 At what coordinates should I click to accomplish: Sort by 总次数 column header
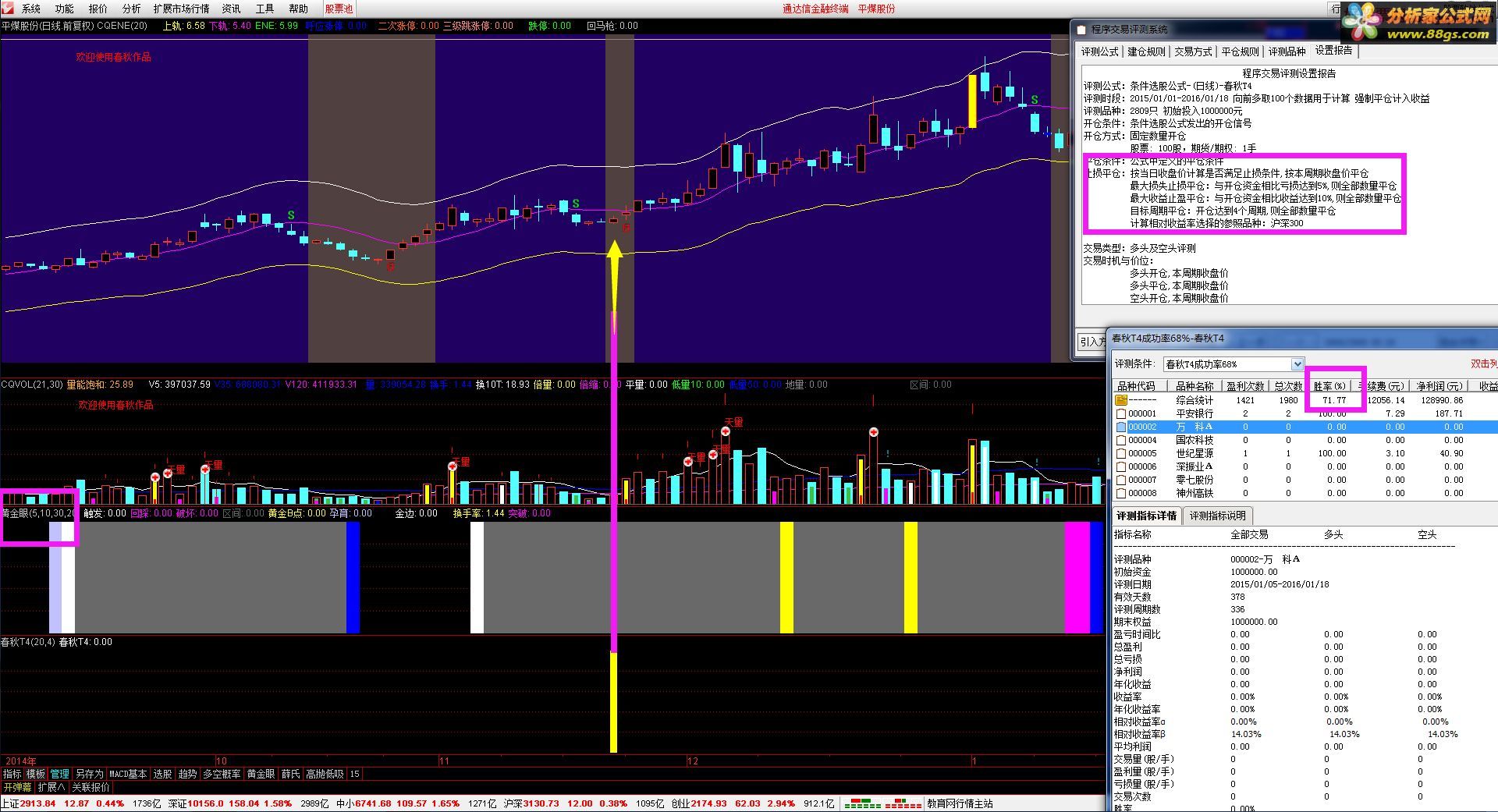pos(1288,386)
